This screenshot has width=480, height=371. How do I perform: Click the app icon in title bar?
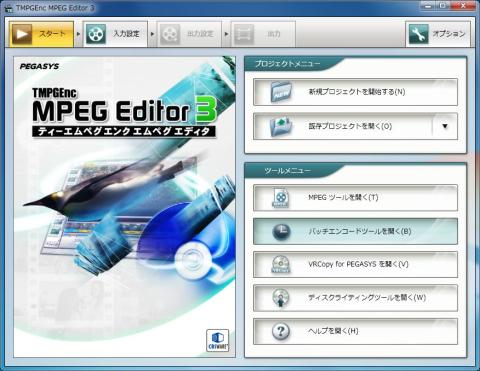tap(9, 8)
